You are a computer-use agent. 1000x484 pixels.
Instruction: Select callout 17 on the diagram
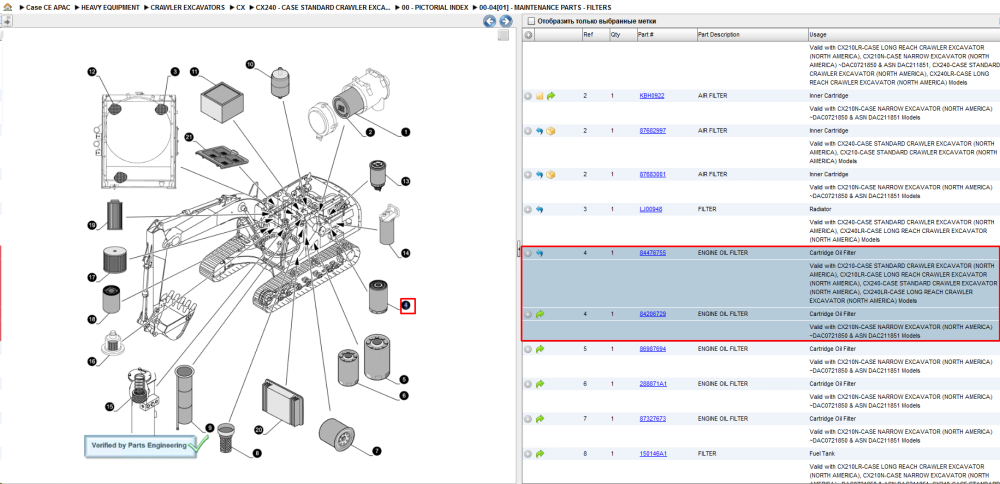click(x=92, y=277)
